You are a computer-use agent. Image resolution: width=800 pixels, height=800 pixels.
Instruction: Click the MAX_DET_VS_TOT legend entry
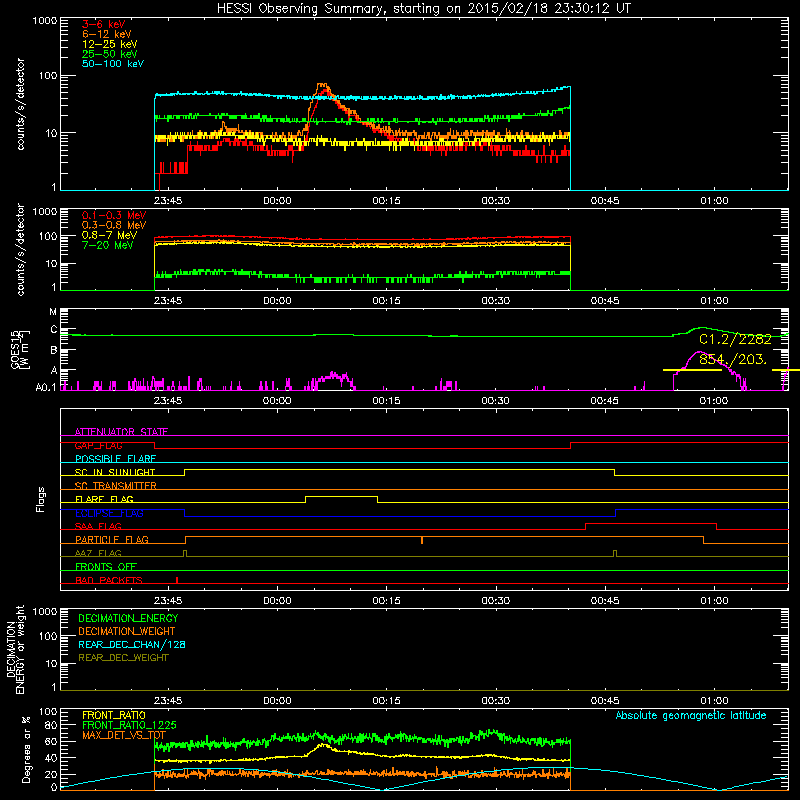(x=124, y=735)
